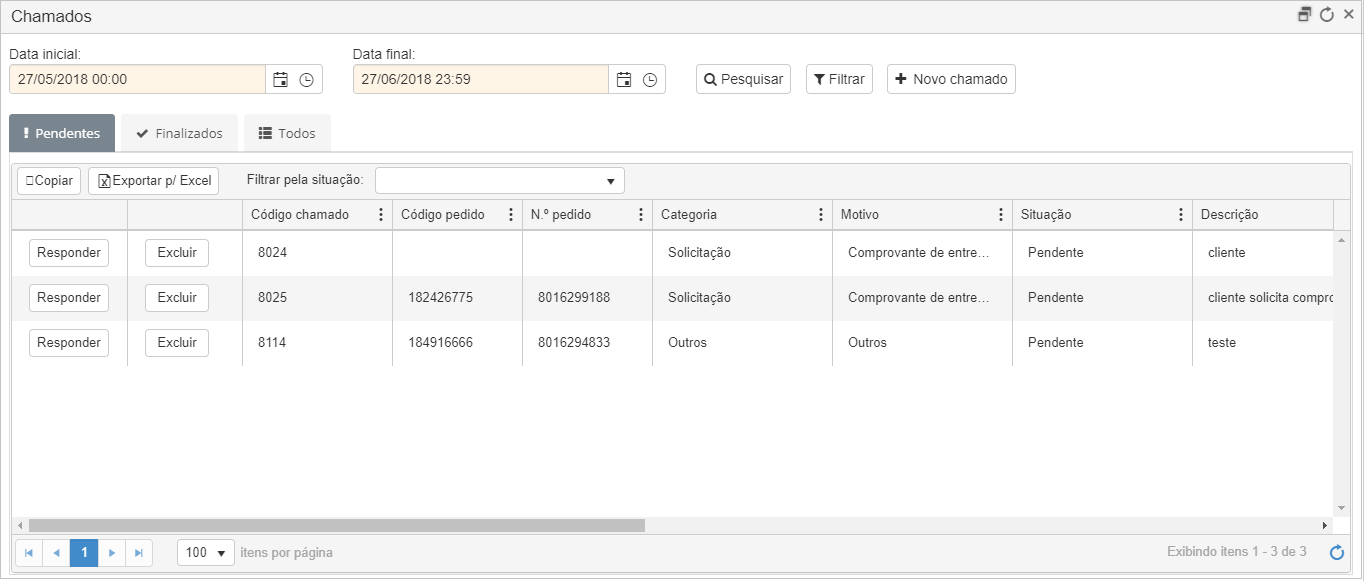Click the vertical scrollbar down arrow
The height and width of the screenshot is (581, 1364).
[x=1340, y=509]
